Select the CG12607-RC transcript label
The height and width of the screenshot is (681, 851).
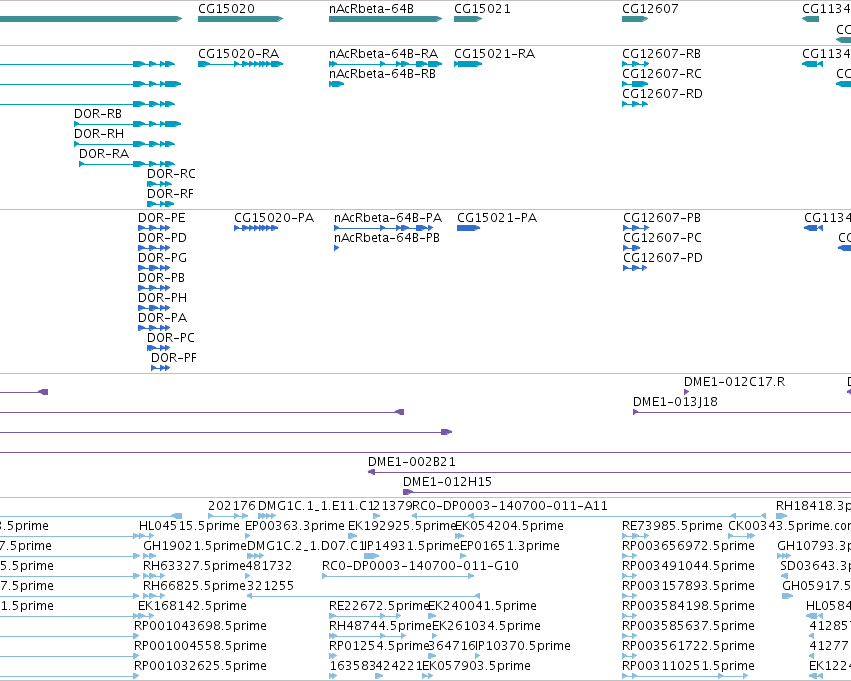662,74
